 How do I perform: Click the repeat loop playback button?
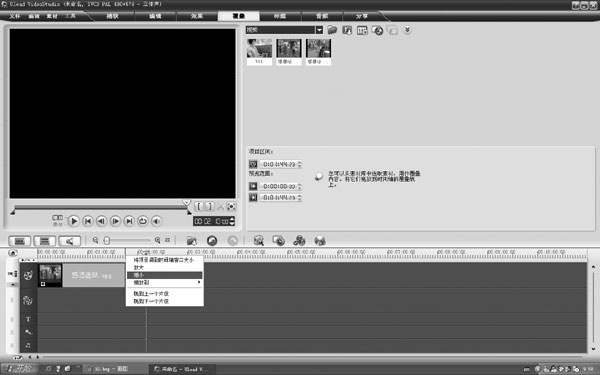coord(142,221)
